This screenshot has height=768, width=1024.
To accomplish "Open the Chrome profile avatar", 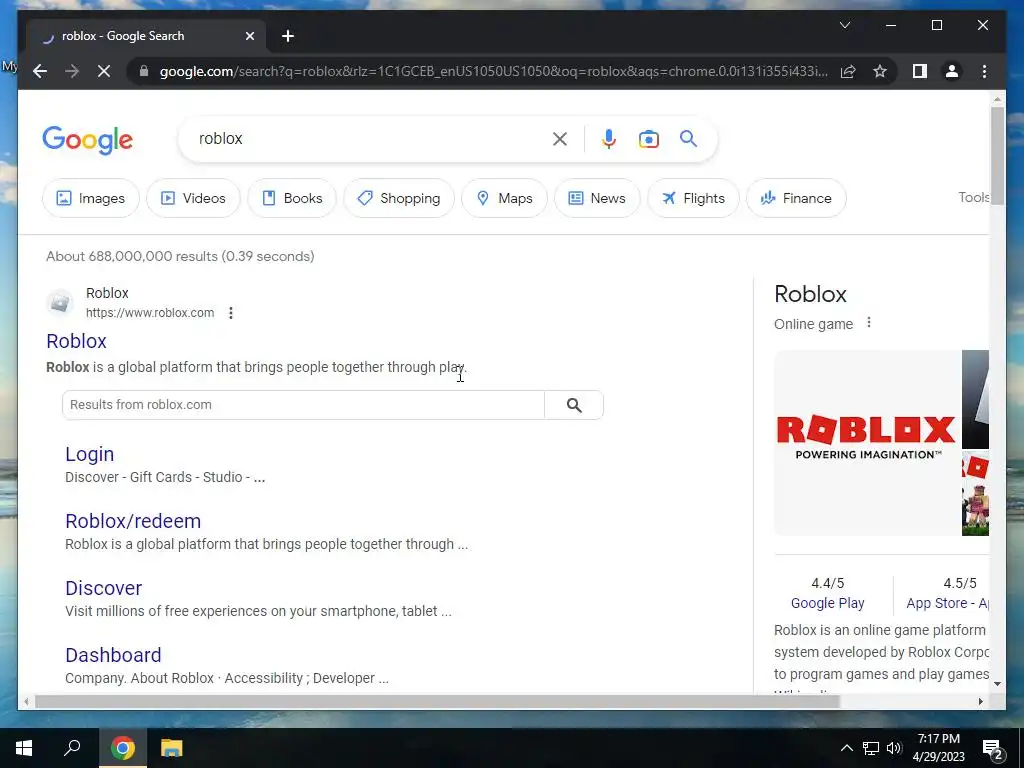I will [x=952, y=71].
